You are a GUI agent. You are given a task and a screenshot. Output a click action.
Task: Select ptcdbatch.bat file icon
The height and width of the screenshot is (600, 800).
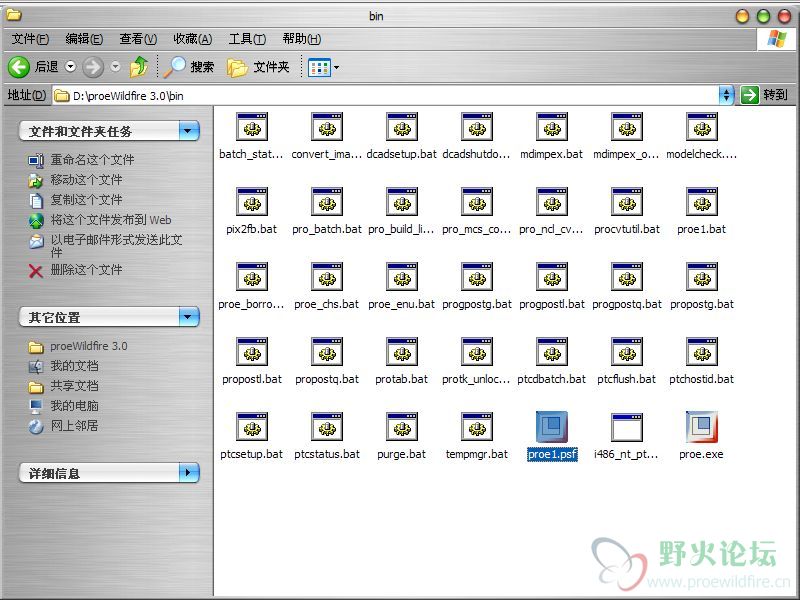[552, 352]
